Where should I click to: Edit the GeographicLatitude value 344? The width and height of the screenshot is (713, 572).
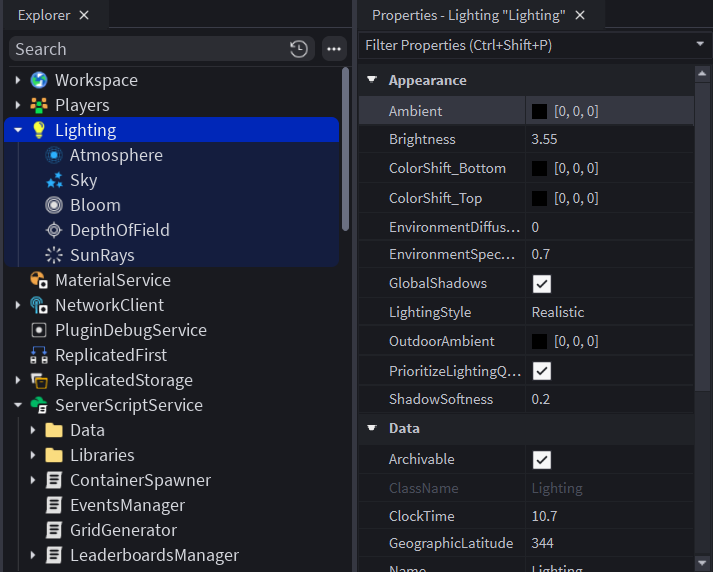pyautogui.click(x=609, y=543)
